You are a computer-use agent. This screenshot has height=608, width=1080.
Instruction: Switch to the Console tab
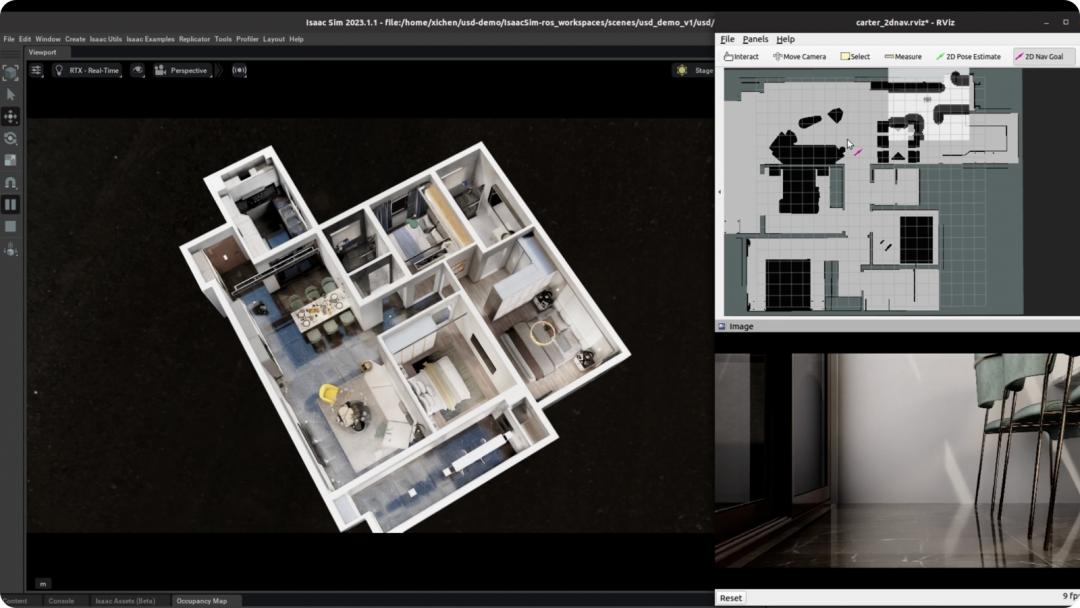[x=61, y=601]
